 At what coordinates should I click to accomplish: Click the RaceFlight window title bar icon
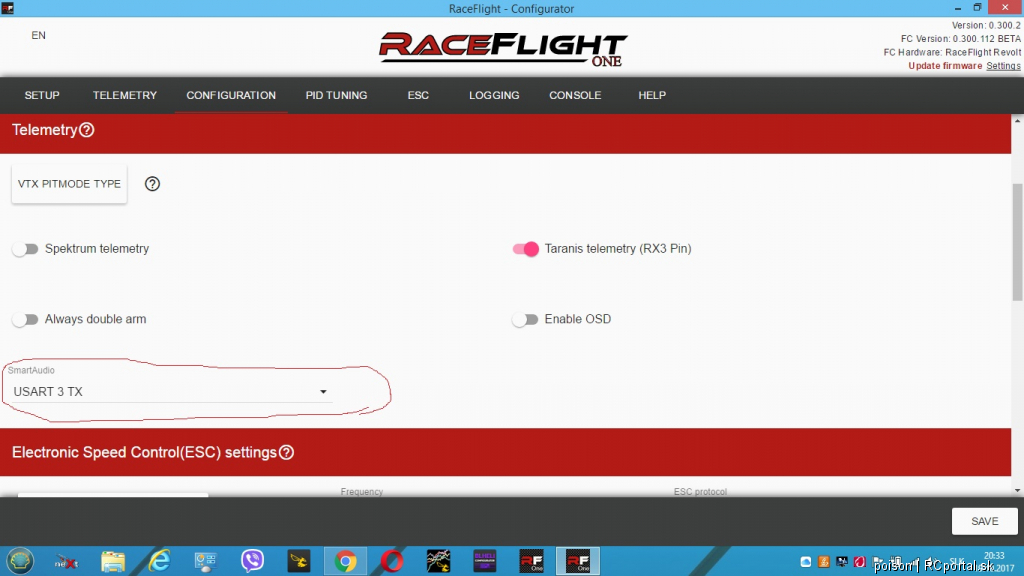tap(7, 8)
